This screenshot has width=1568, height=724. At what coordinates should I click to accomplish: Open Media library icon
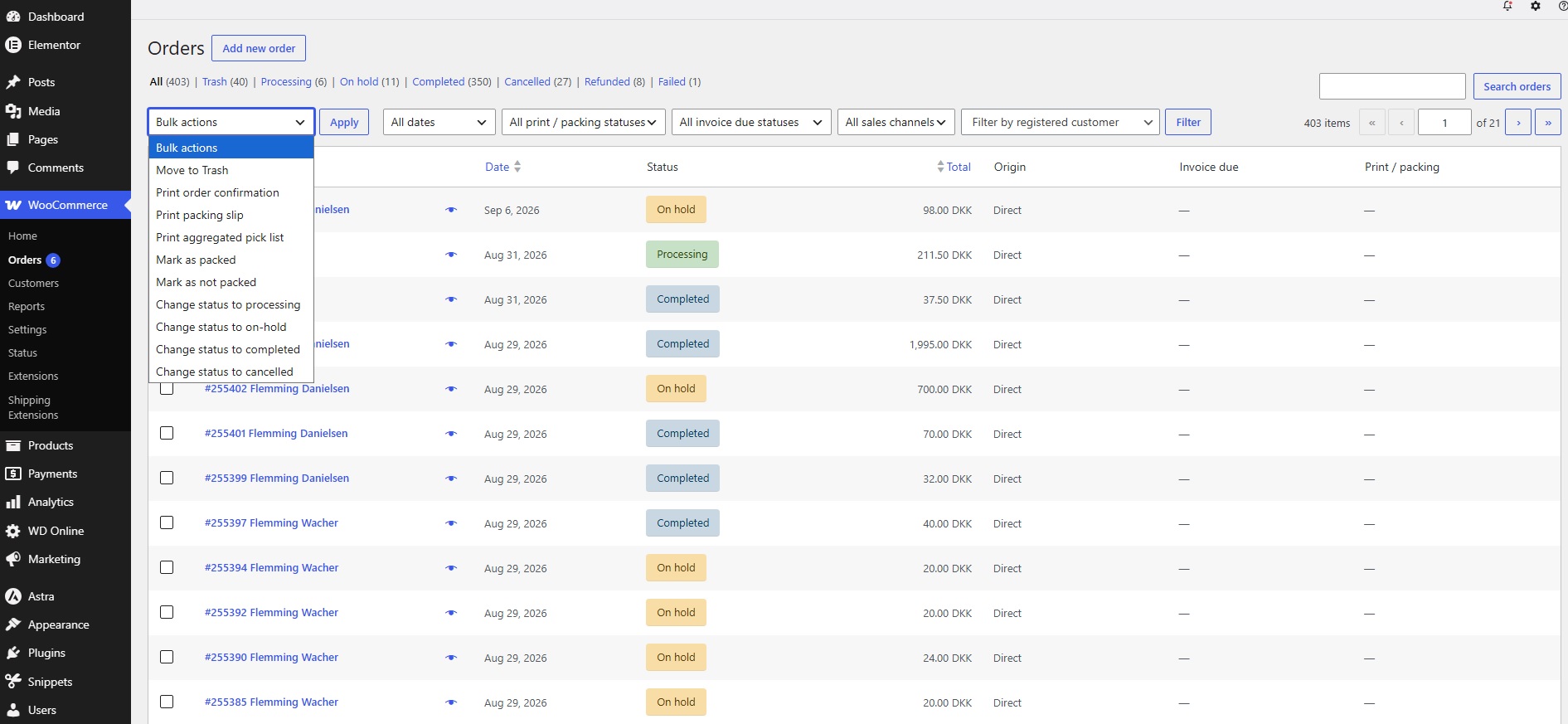13,111
